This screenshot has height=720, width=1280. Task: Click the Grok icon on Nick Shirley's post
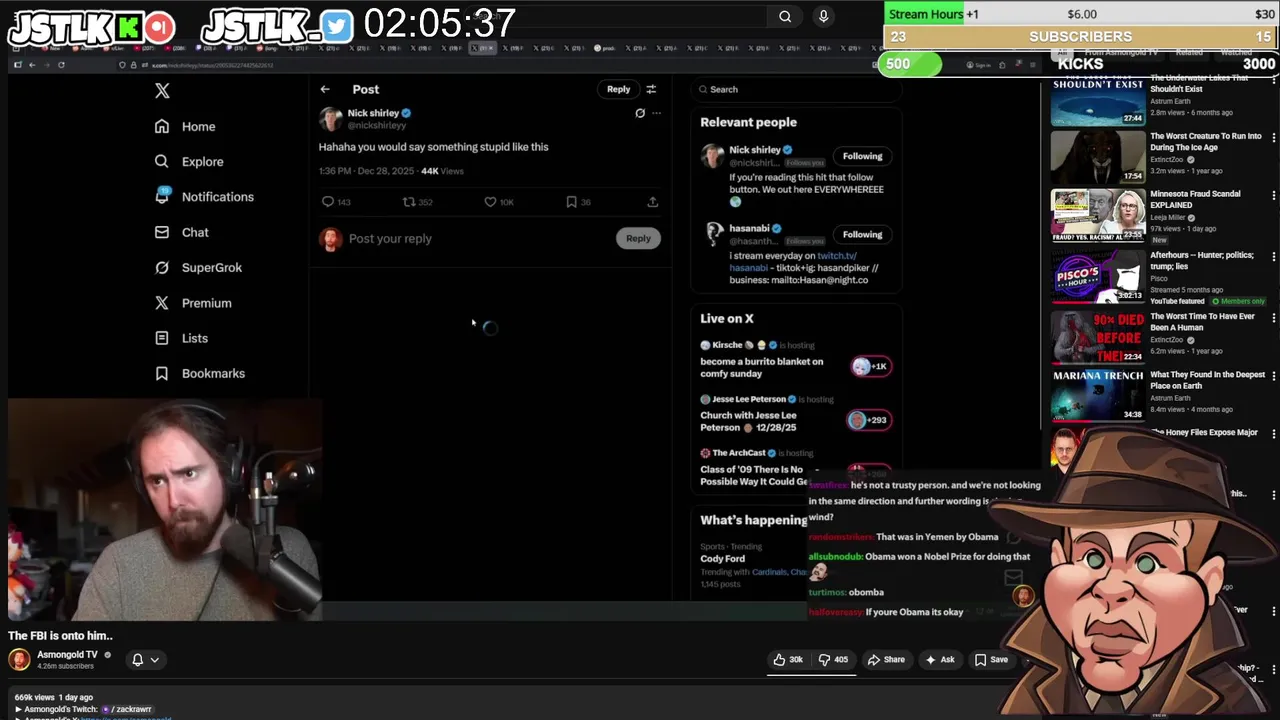[x=640, y=113]
